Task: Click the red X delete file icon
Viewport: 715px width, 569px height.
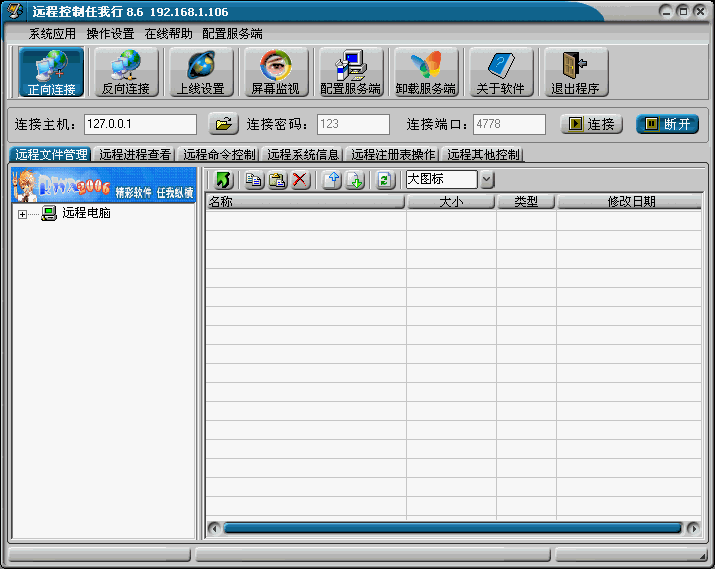Action: pyautogui.click(x=300, y=180)
